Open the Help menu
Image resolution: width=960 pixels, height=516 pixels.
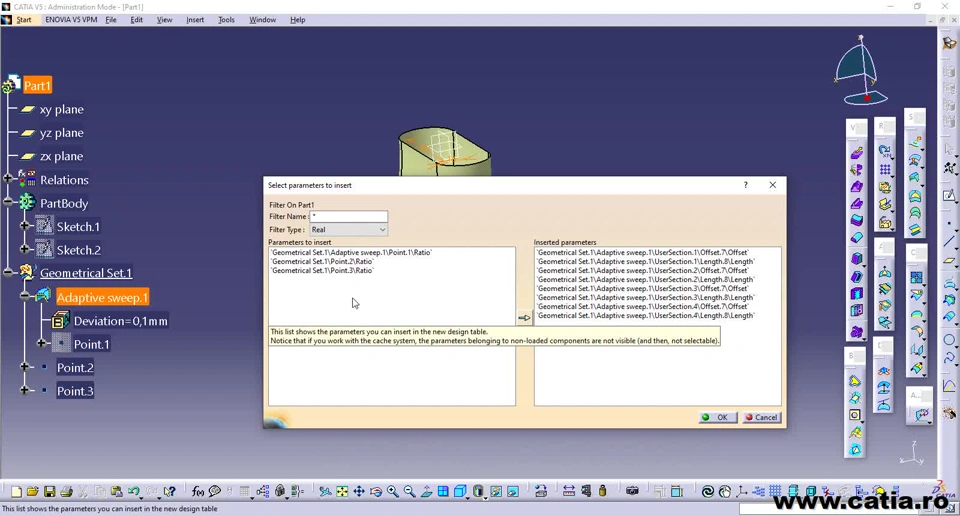point(298,20)
